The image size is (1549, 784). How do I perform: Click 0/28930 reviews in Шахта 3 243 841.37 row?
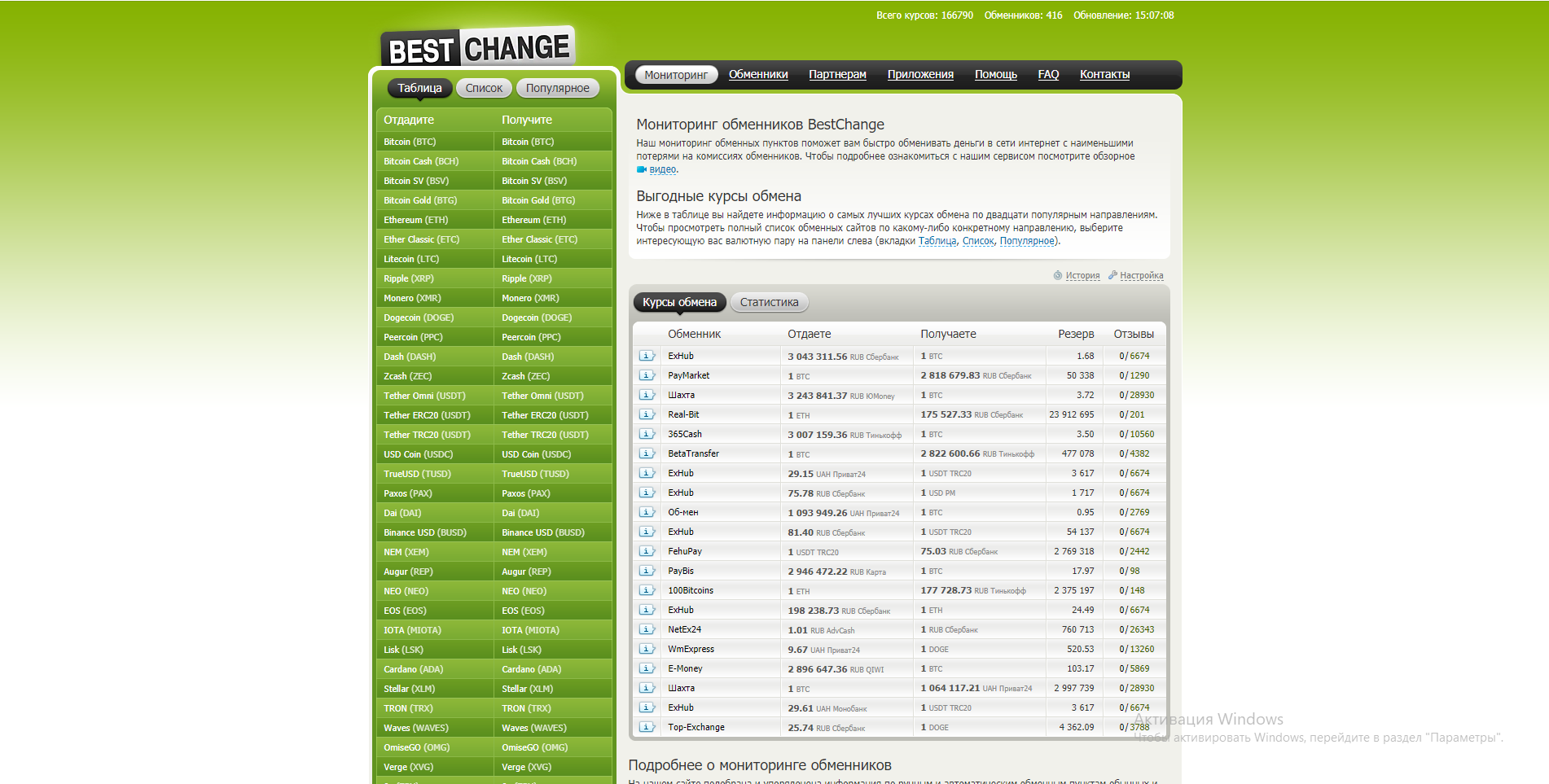click(x=1136, y=395)
